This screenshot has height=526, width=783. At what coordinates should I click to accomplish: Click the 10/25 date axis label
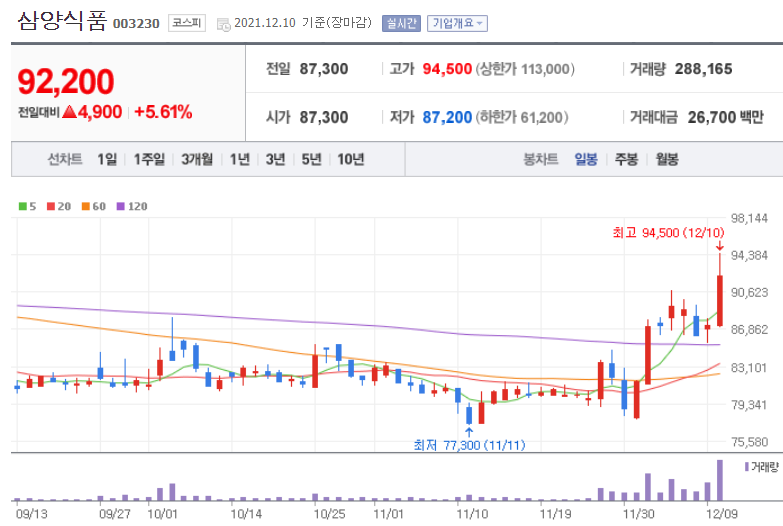click(329, 514)
